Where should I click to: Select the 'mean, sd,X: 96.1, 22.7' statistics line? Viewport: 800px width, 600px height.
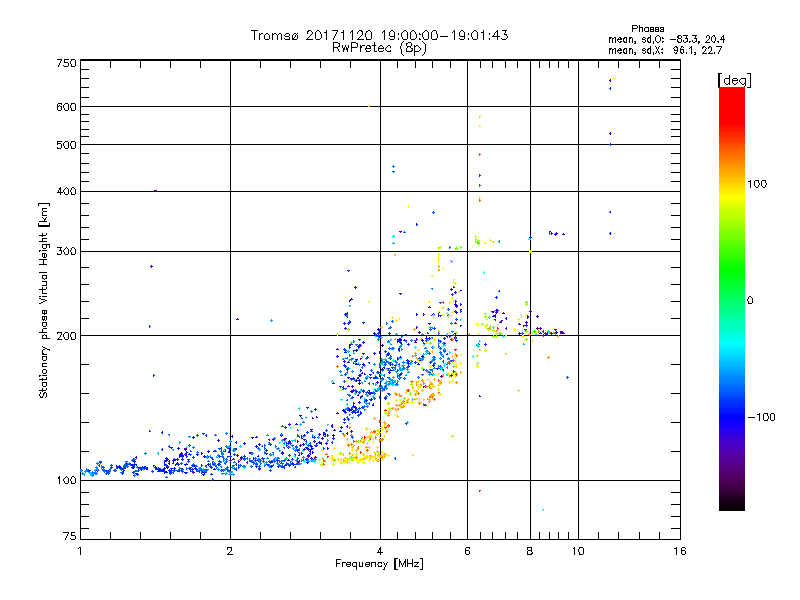(x=665, y=51)
